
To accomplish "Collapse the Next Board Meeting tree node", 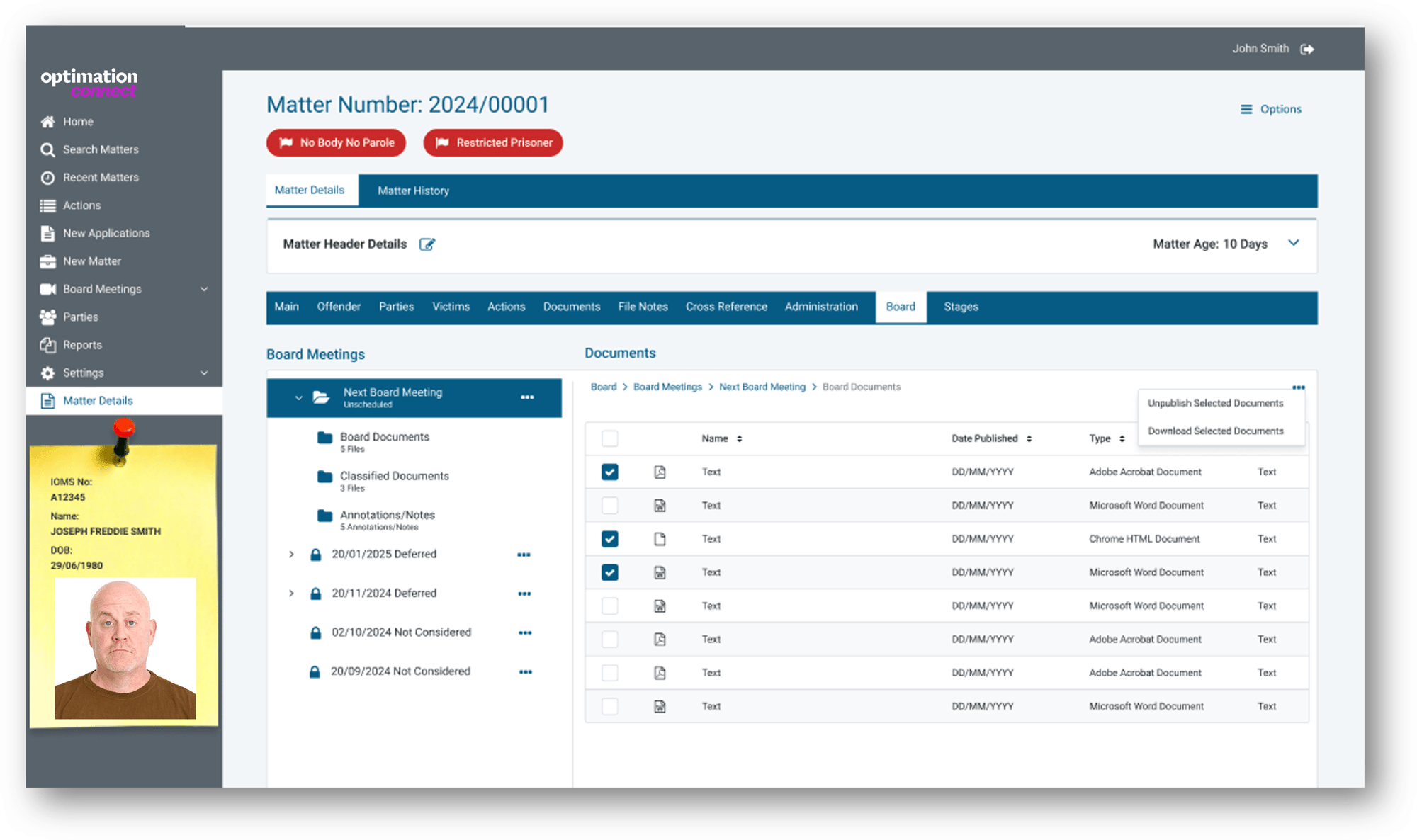I will pos(298,398).
